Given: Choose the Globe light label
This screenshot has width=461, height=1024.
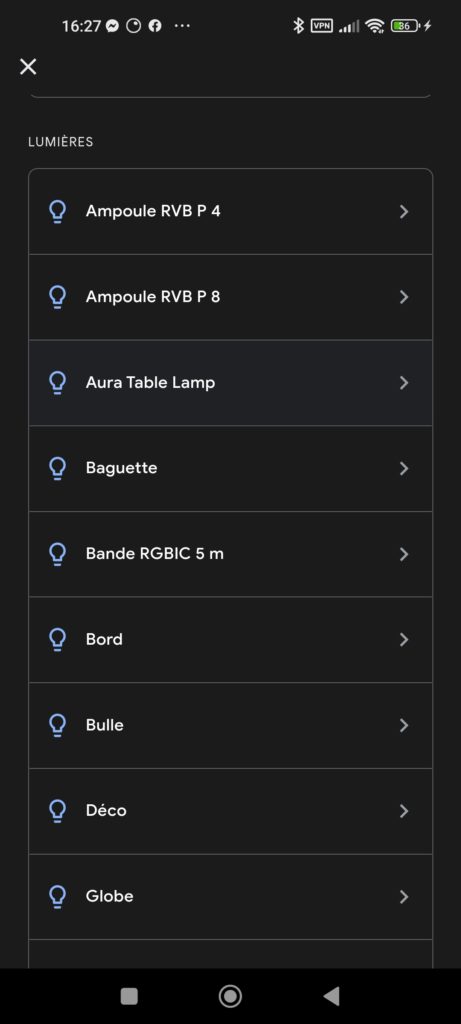Looking at the screenshot, I should 109,896.
